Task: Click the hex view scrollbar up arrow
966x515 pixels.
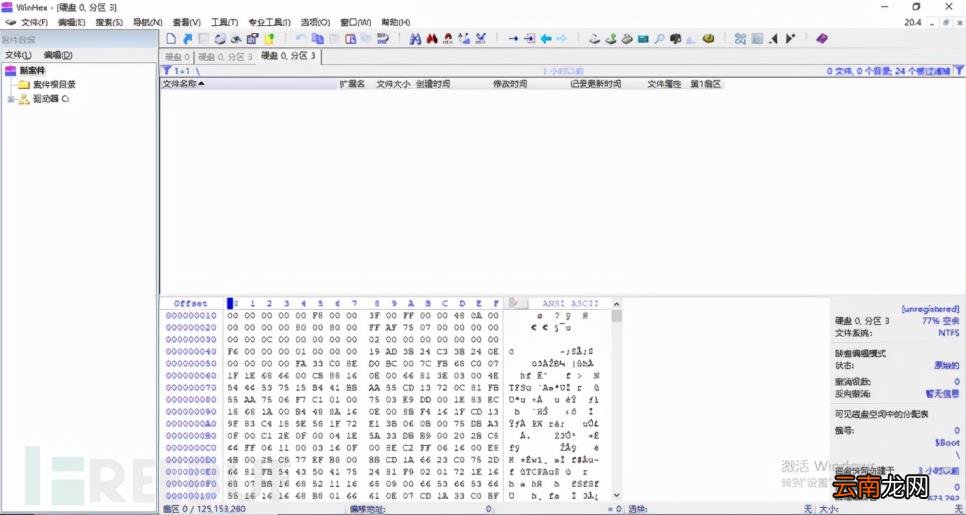Action: 616,304
